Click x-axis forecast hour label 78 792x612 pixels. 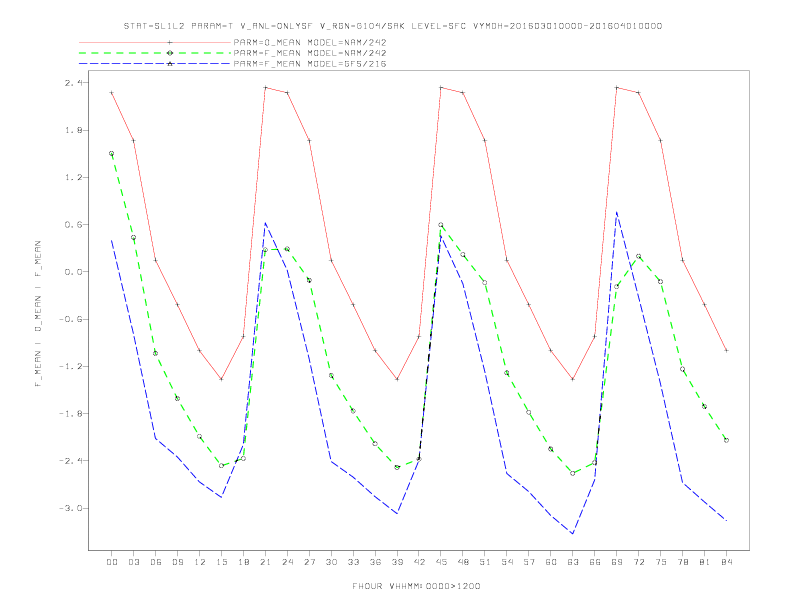click(683, 562)
